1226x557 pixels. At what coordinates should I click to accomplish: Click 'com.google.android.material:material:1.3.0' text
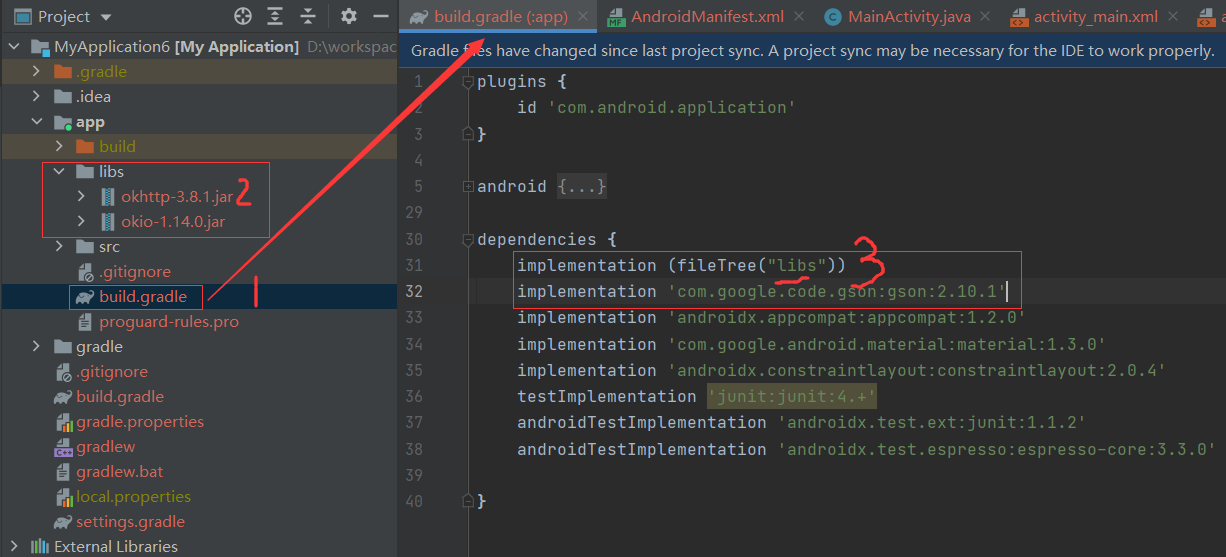[886, 345]
